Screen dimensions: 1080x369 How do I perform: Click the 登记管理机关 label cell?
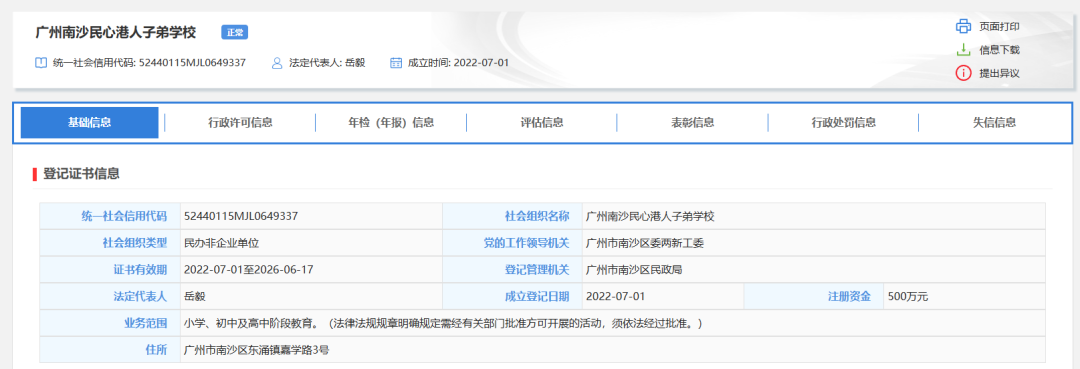tap(512, 270)
